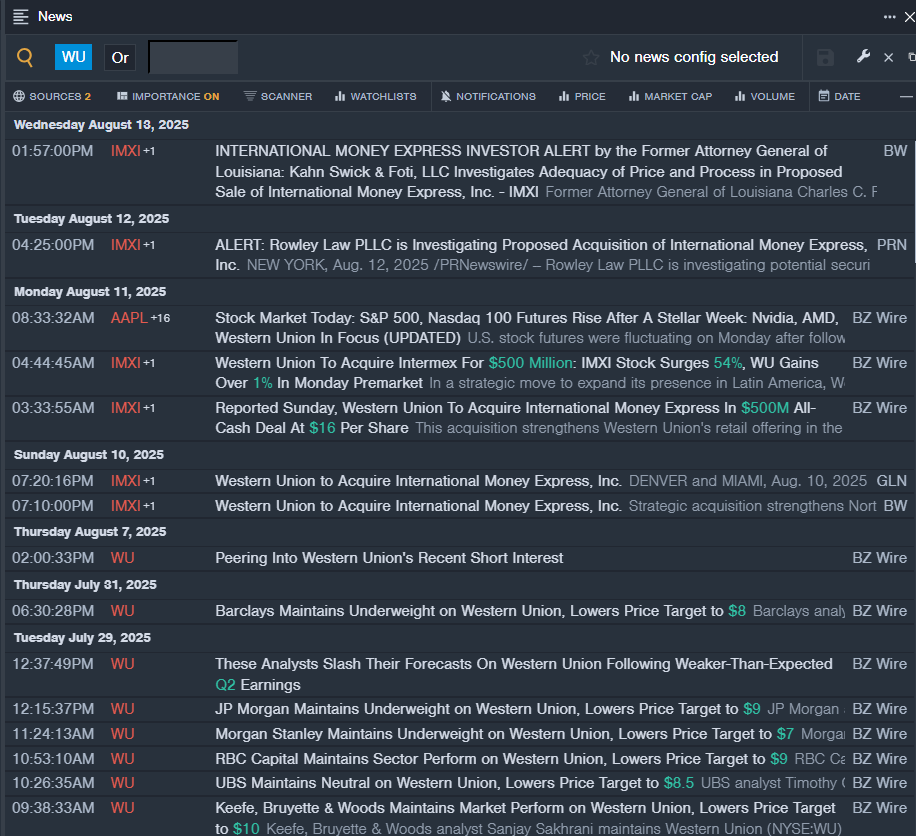This screenshot has height=836, width=916.
Task: Expand the +16 related symbols badge
Action: tap(161, 318)
